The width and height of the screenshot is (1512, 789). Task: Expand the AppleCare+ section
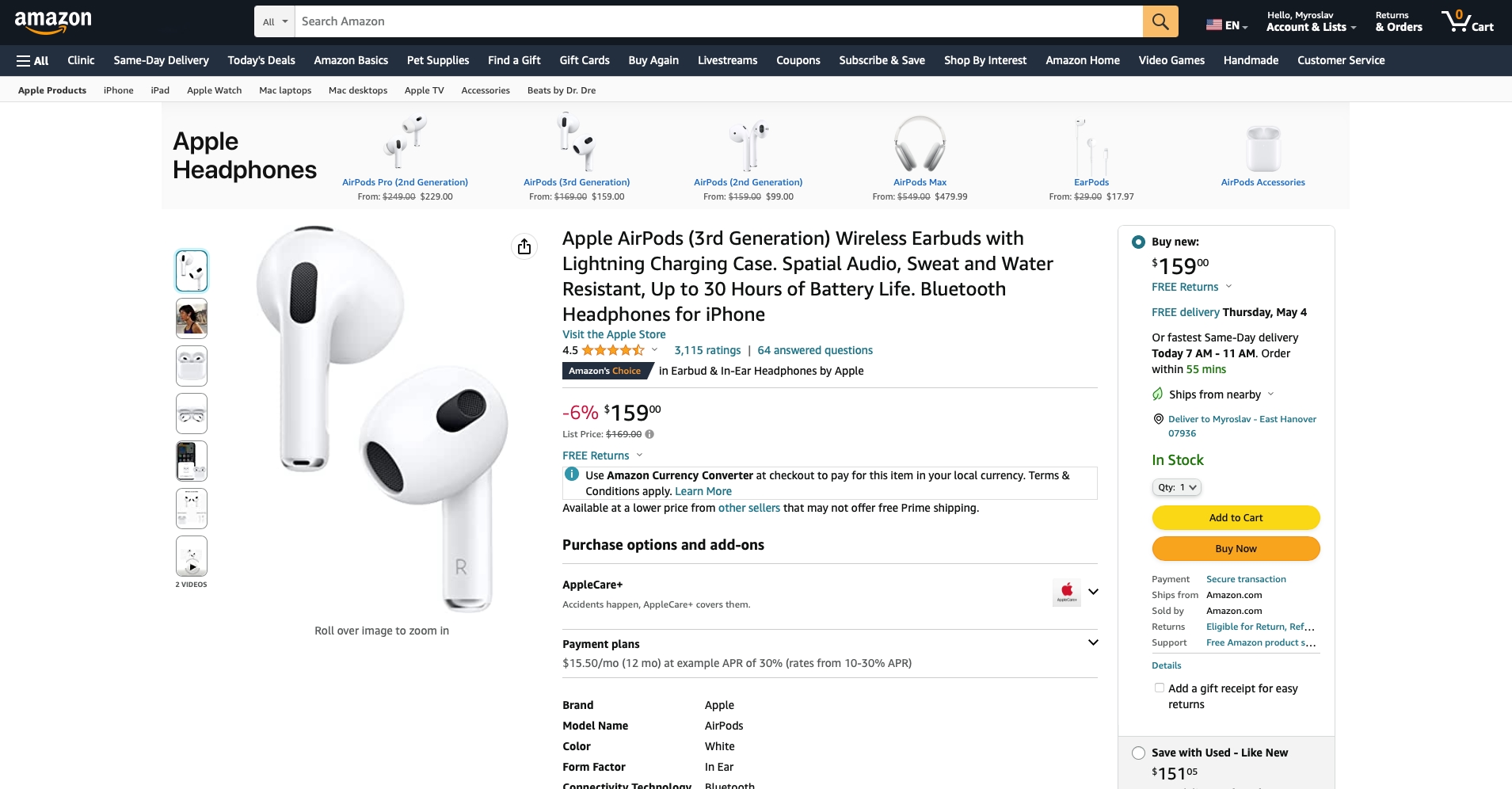click(1093, 592)
